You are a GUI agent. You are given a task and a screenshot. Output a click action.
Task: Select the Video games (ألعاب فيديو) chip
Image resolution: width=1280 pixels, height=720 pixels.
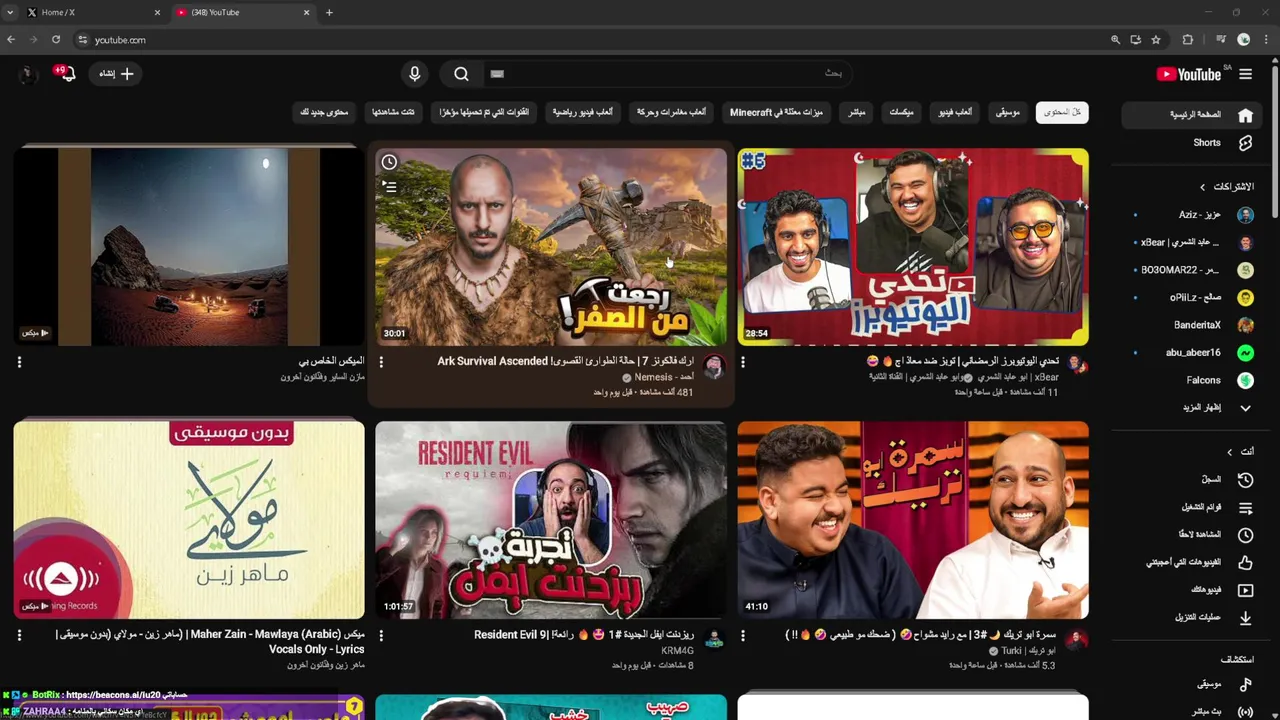pos(955,112)
